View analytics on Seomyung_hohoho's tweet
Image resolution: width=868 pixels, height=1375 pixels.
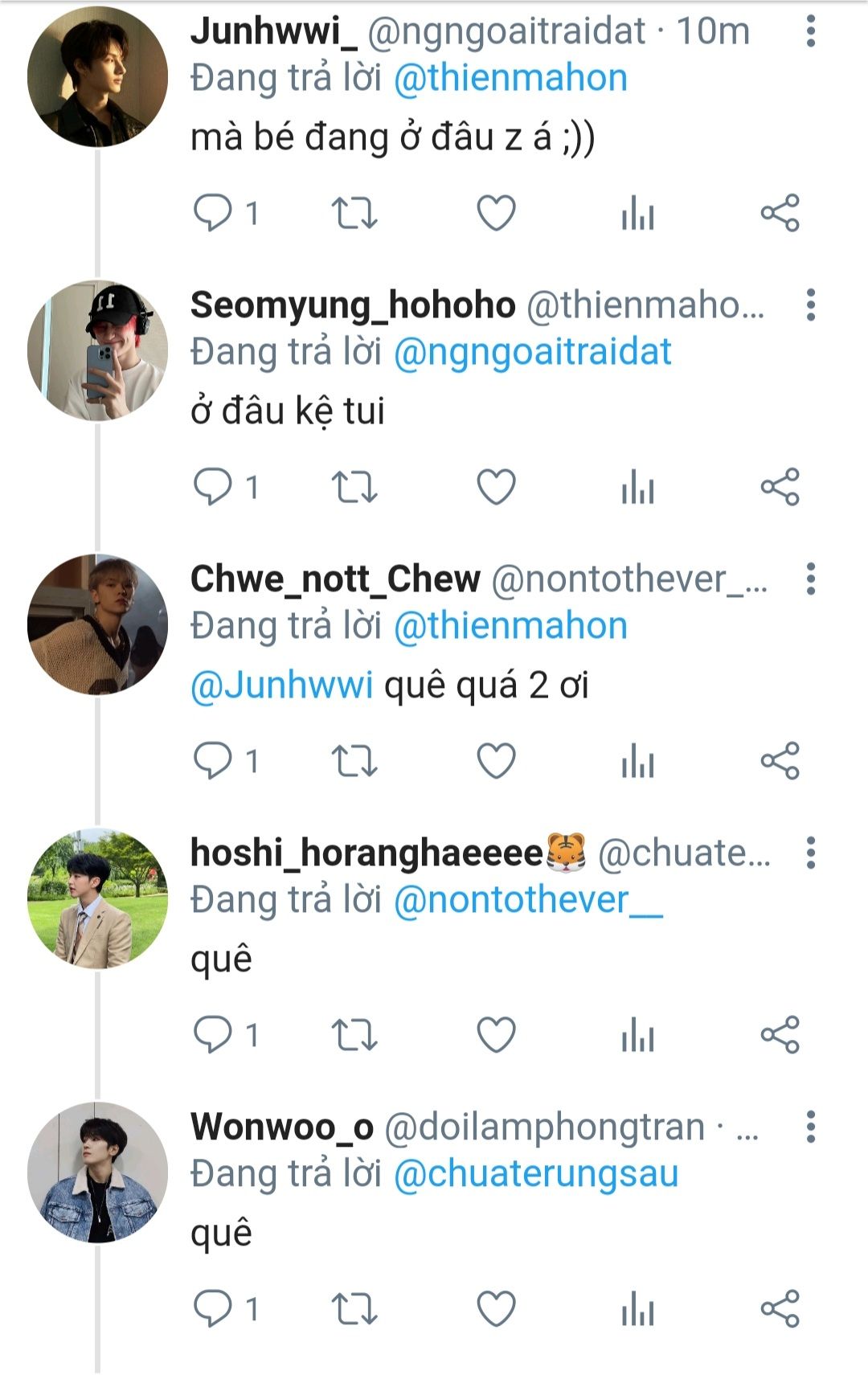click(638, 487)
